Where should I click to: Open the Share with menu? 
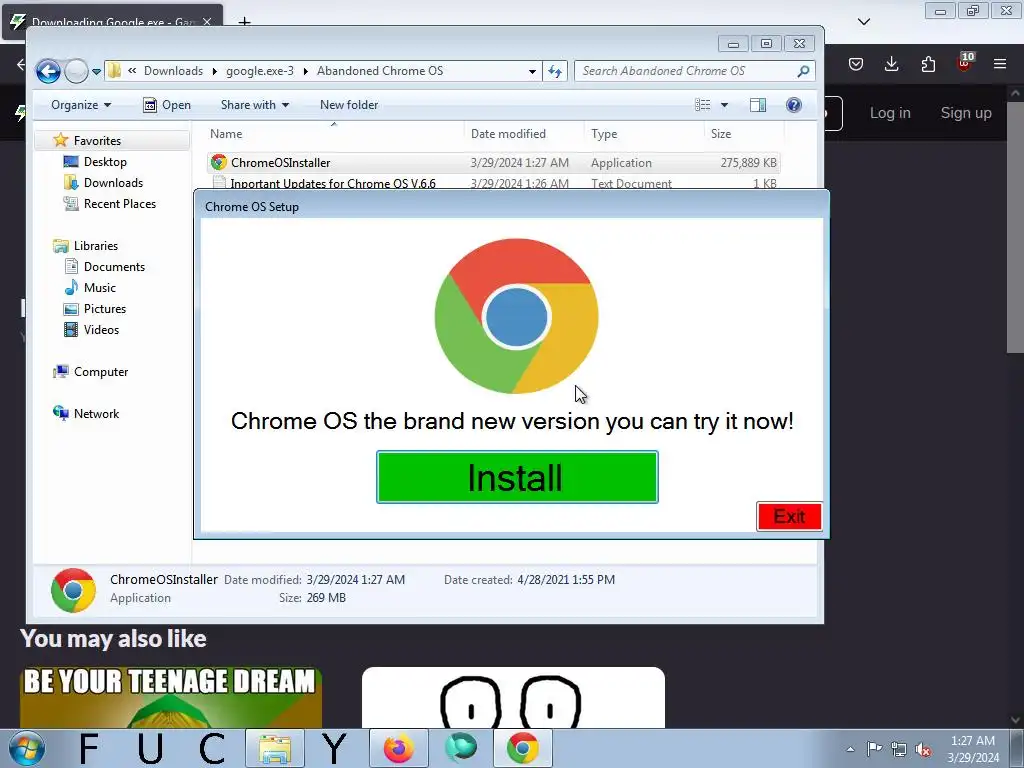255,104
